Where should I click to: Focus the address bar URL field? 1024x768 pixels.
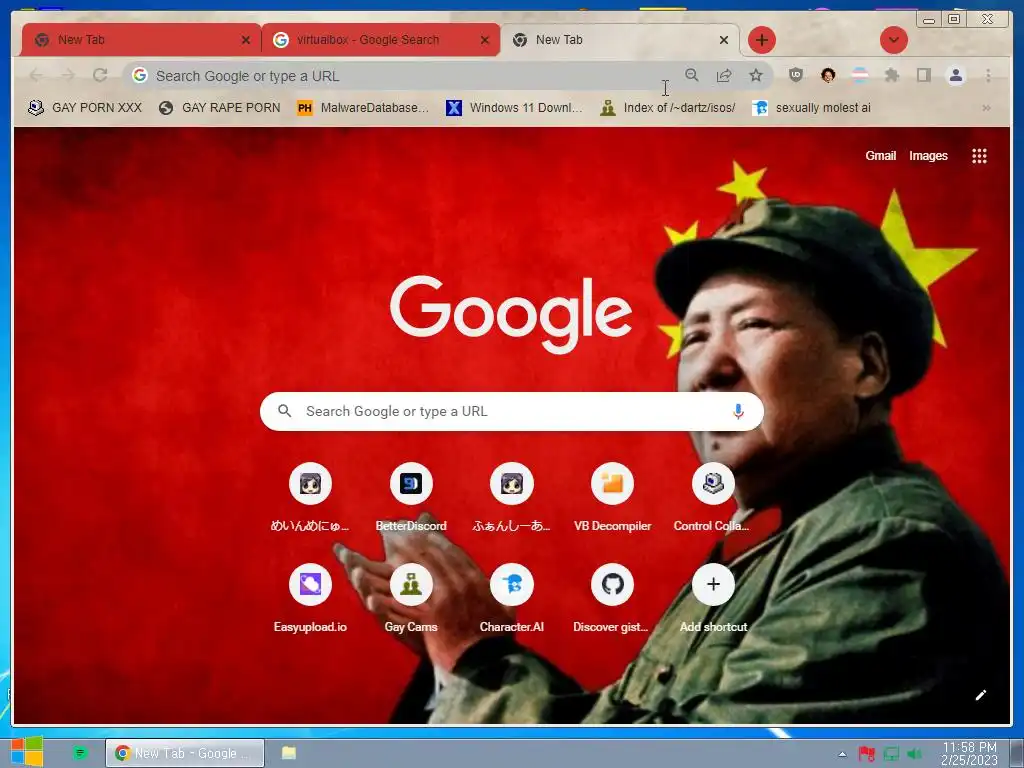click(411, 76)
